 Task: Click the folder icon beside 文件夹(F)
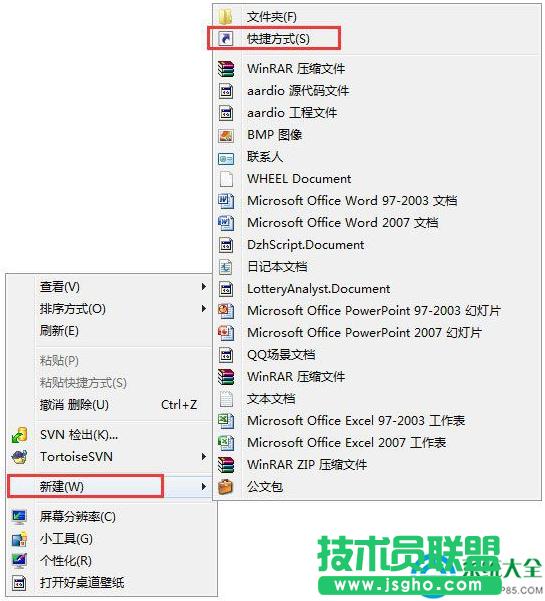226,16
